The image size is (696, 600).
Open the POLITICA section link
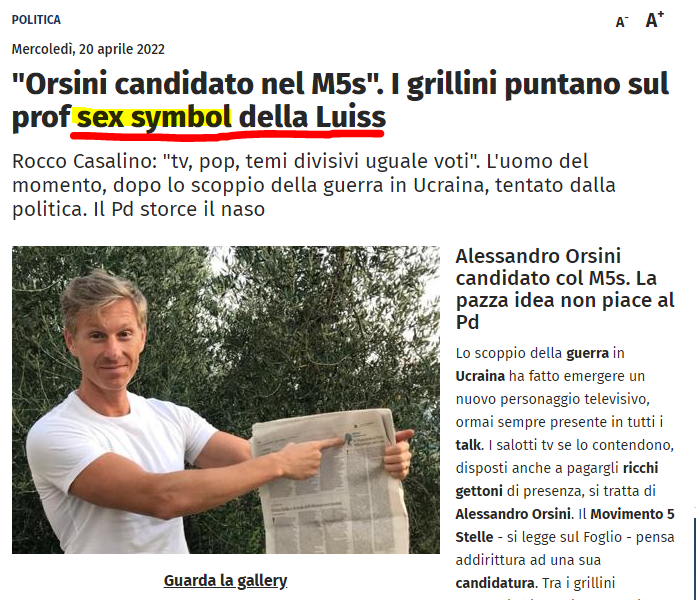pyautogui.click(x=36, y=20)
